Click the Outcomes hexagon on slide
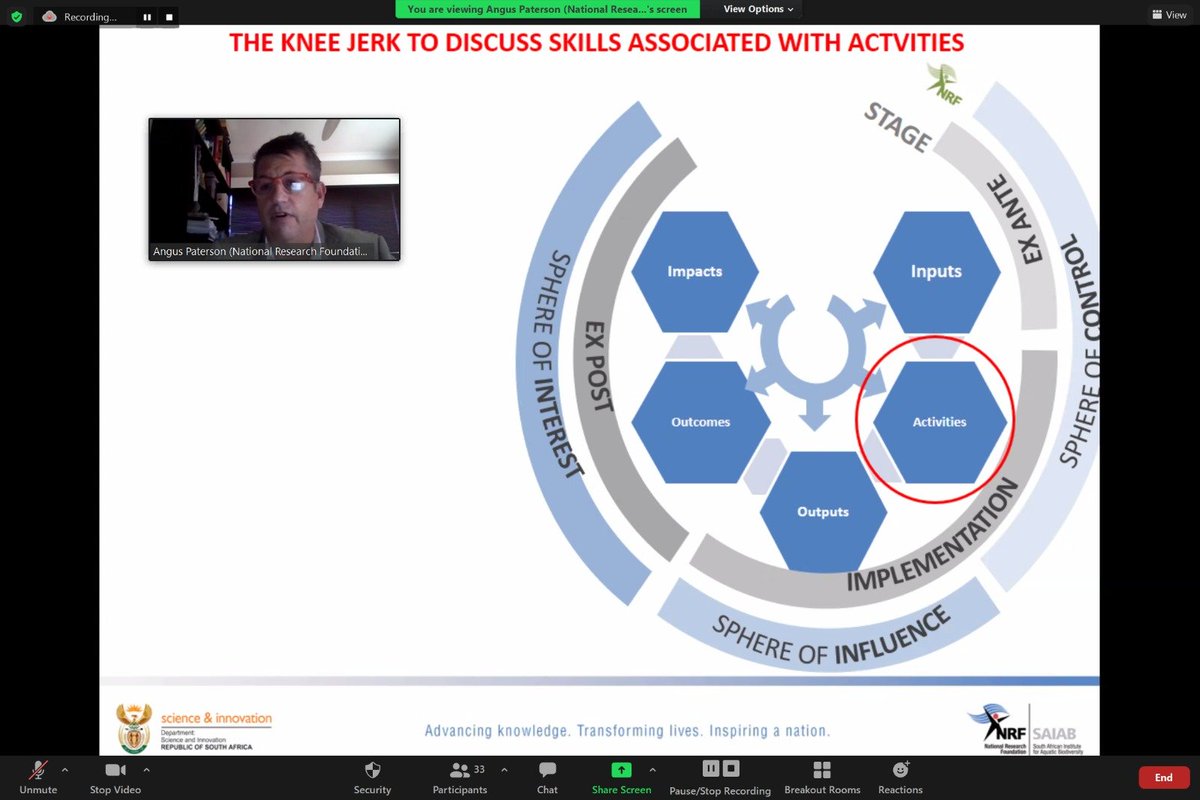Screen dimensions: 1200x800 pyautogui.click(x=700, y=422)
